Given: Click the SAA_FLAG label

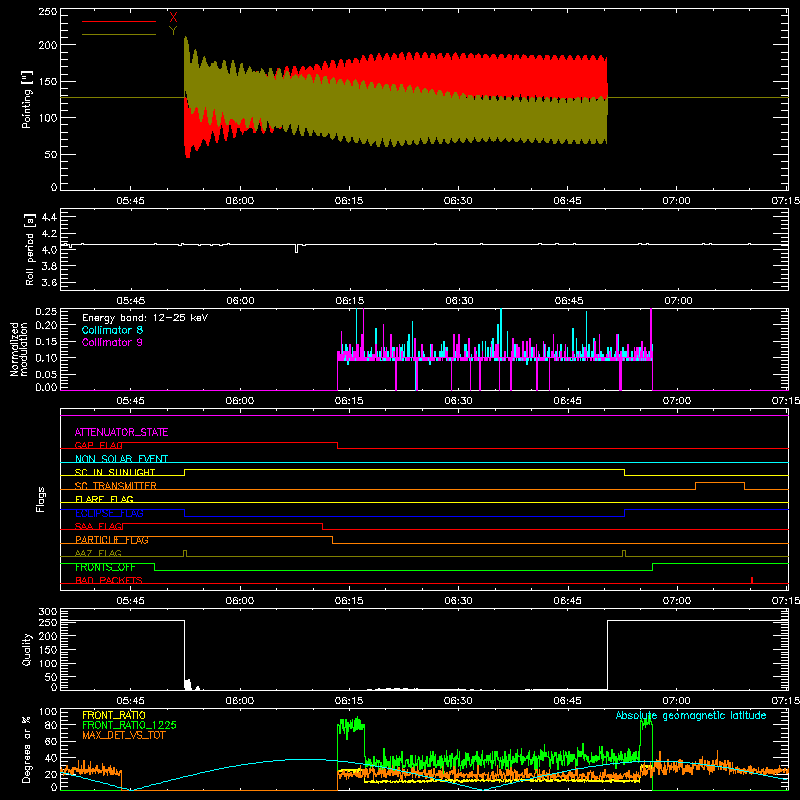Looking at the screenshot, I should click(98, 527).
